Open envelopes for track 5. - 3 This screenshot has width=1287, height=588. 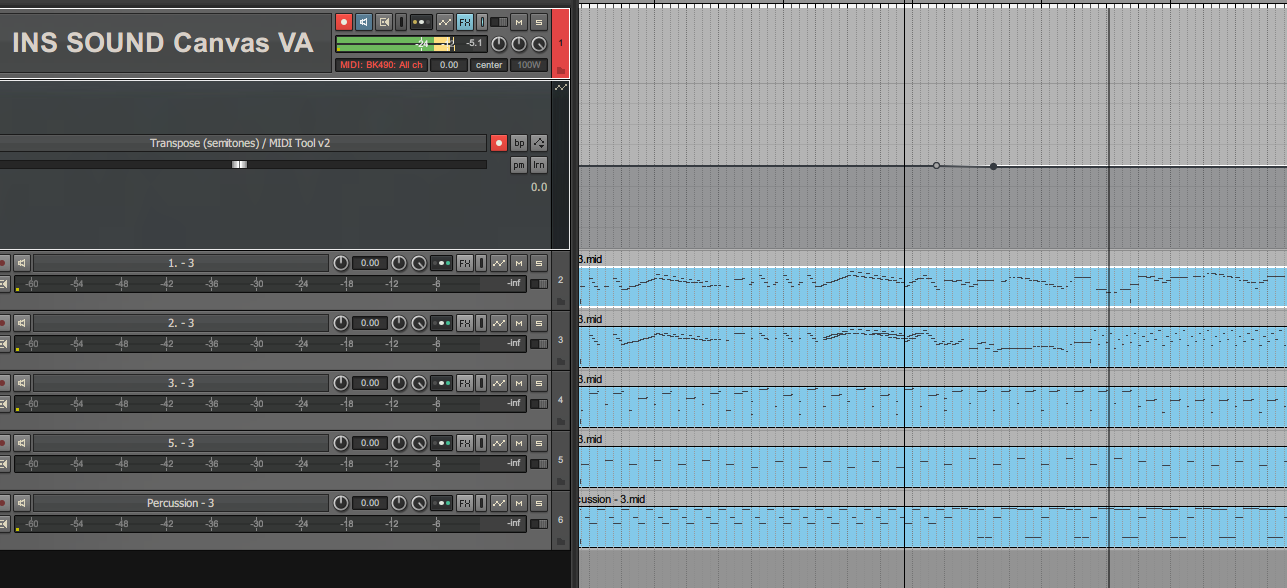click(498, 443)
